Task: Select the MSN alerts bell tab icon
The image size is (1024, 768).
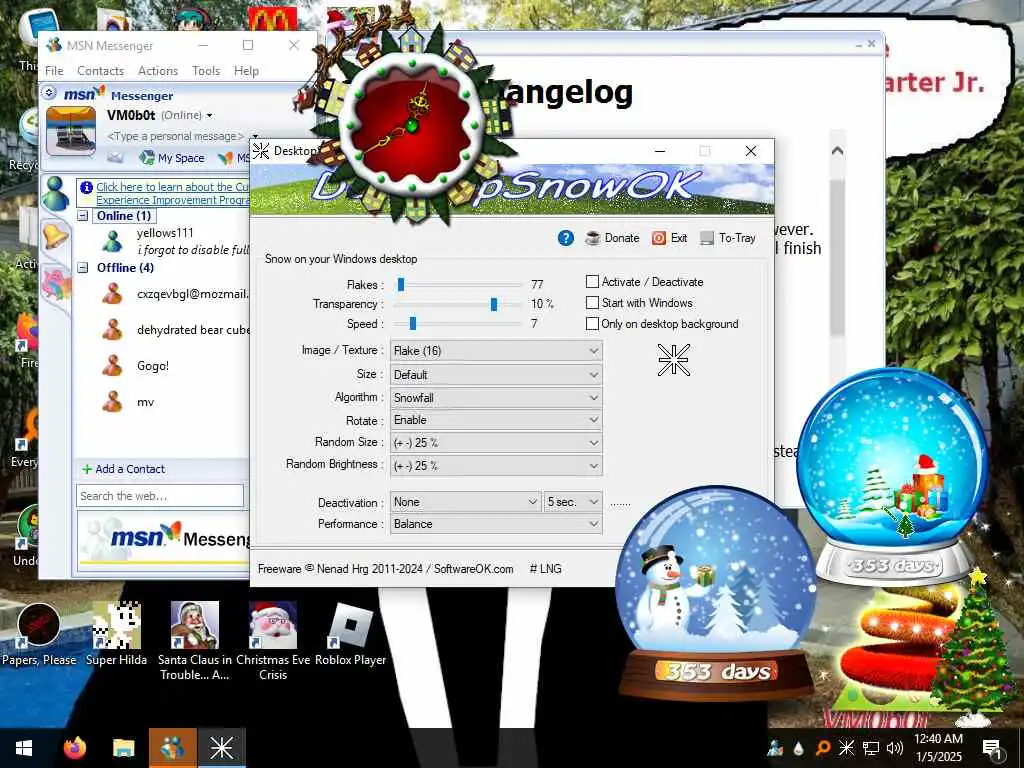Action: point(55,235)
